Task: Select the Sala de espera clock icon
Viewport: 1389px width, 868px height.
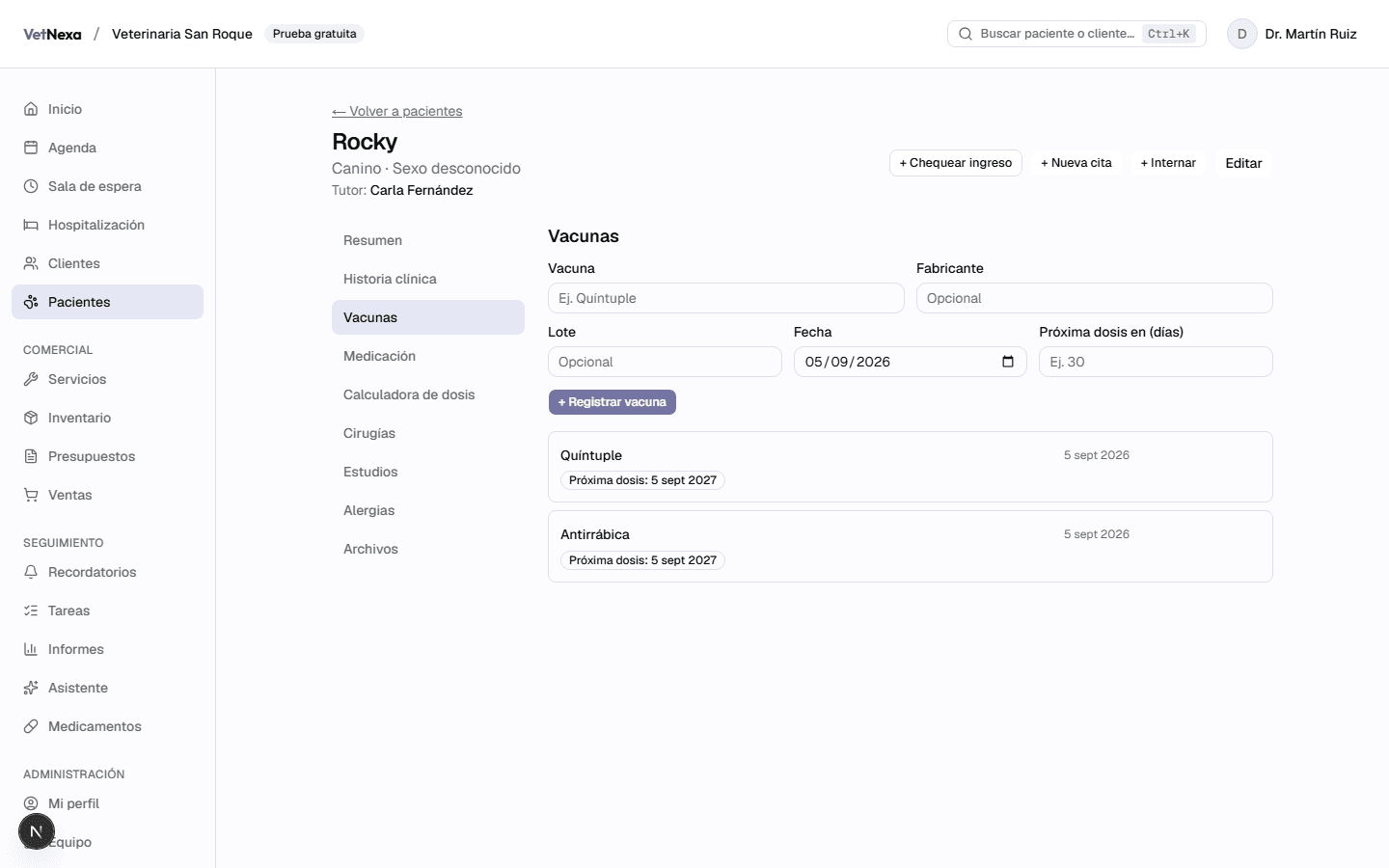Action: tap(31, 186)
